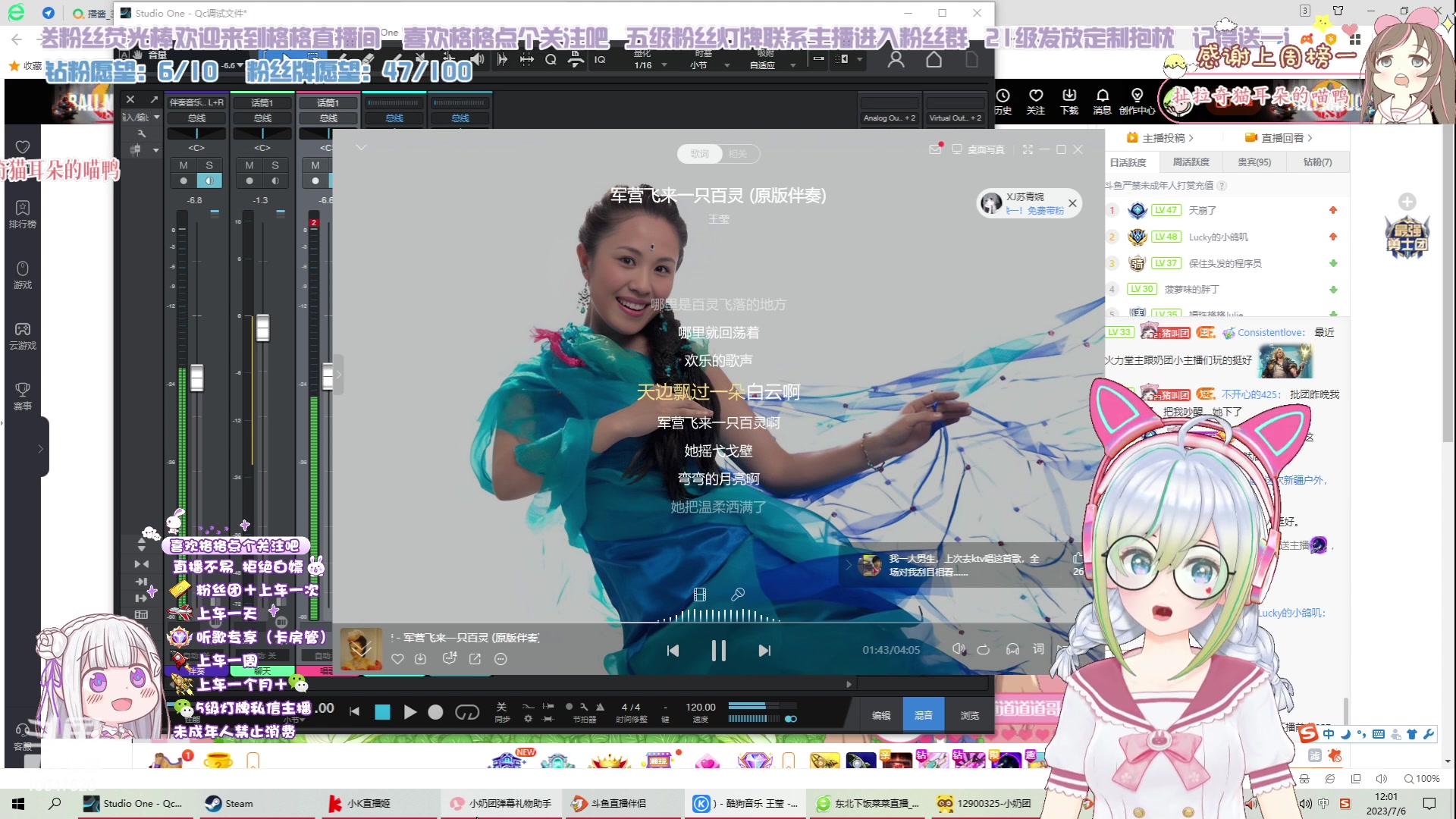This screenshot has width=1456, height=819.
Task: Click the Studio One record button
Action: [435, 712]
